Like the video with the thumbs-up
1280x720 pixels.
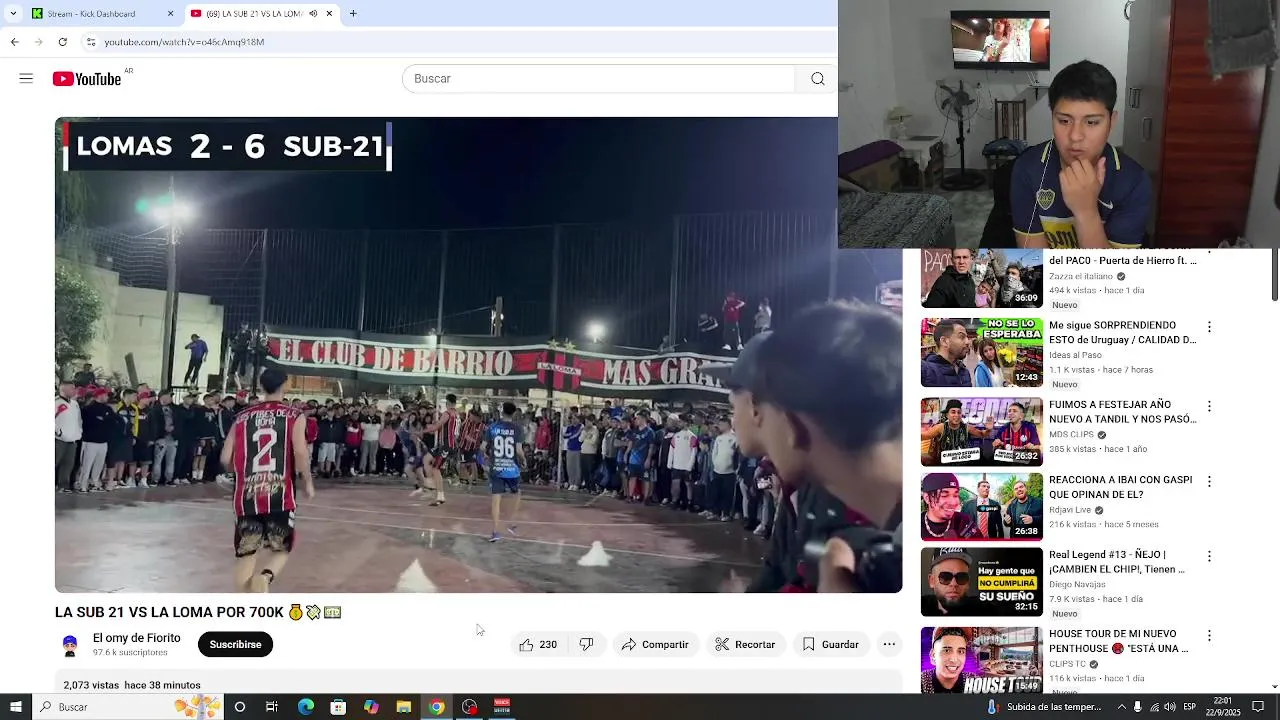click(538, 645)
